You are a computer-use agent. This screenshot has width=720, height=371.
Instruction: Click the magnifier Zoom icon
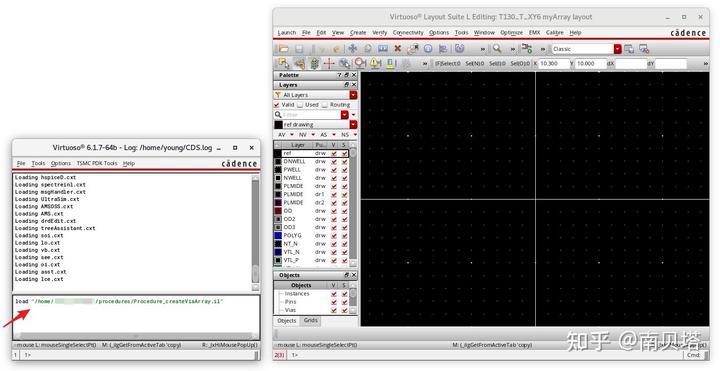(497, 49)
